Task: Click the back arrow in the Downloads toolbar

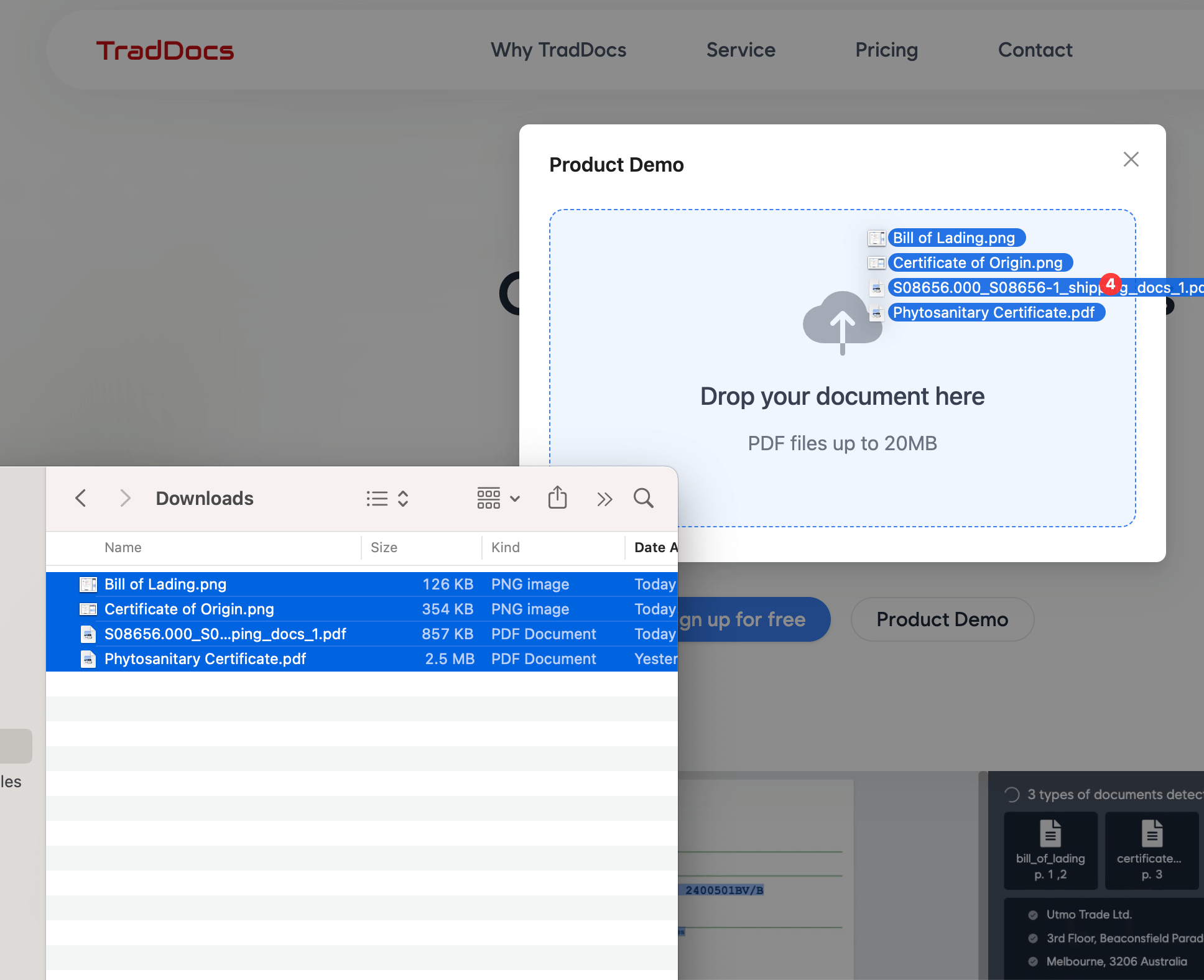Action: pos(81,498)
